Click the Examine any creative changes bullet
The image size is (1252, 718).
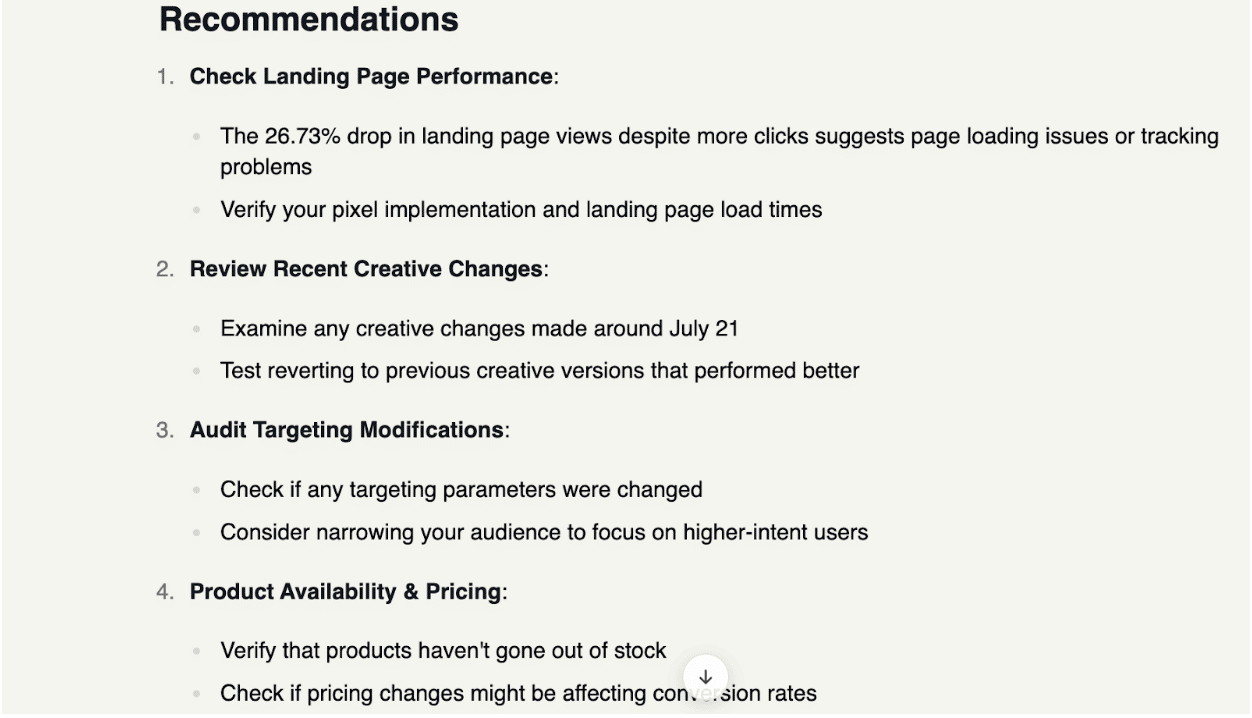pyautogui.click(x=479, y=328)
